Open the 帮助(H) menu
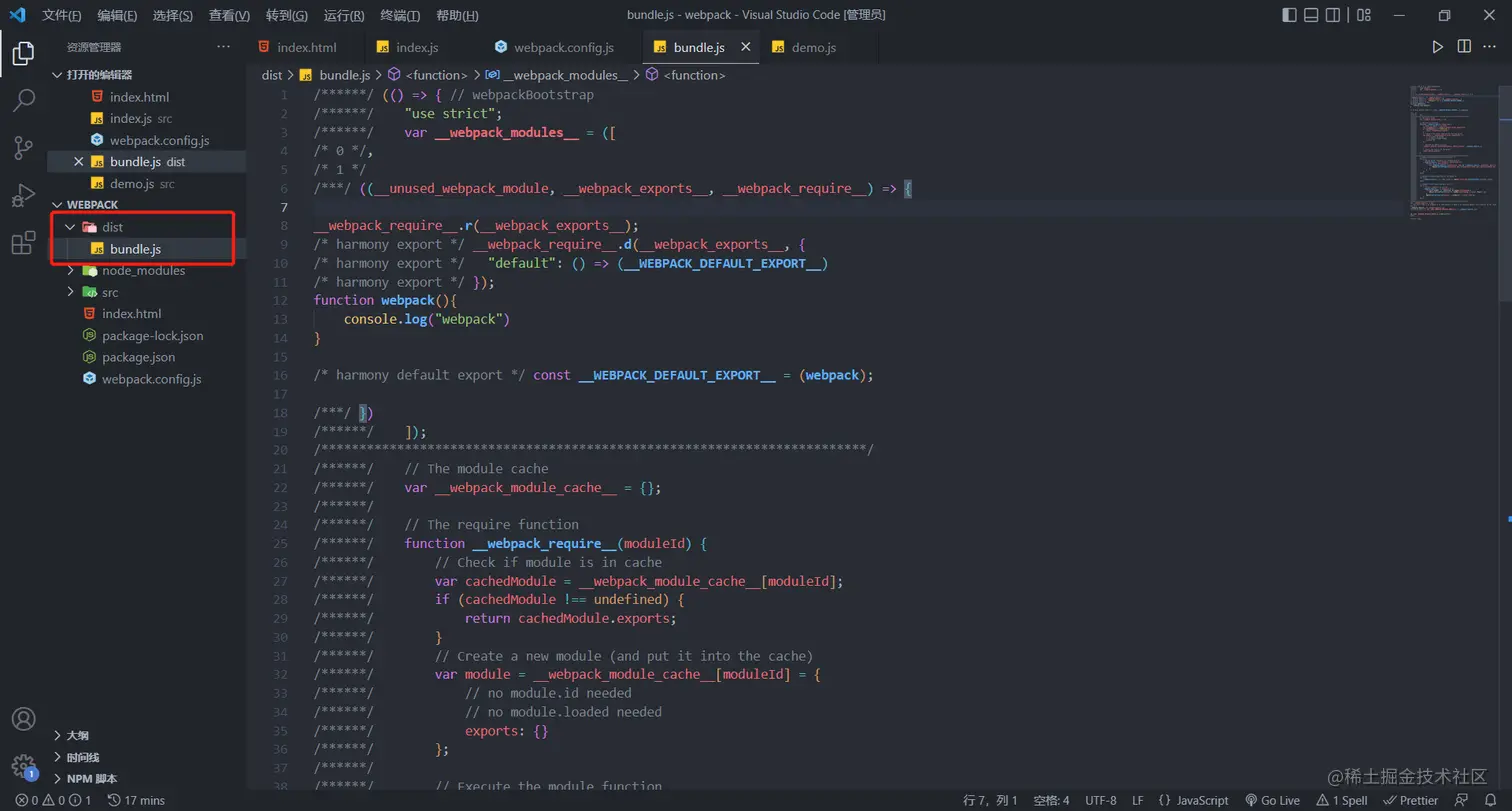Image resolution: width=1512 pixels, height=811 pixels. [x=458, y=16]
